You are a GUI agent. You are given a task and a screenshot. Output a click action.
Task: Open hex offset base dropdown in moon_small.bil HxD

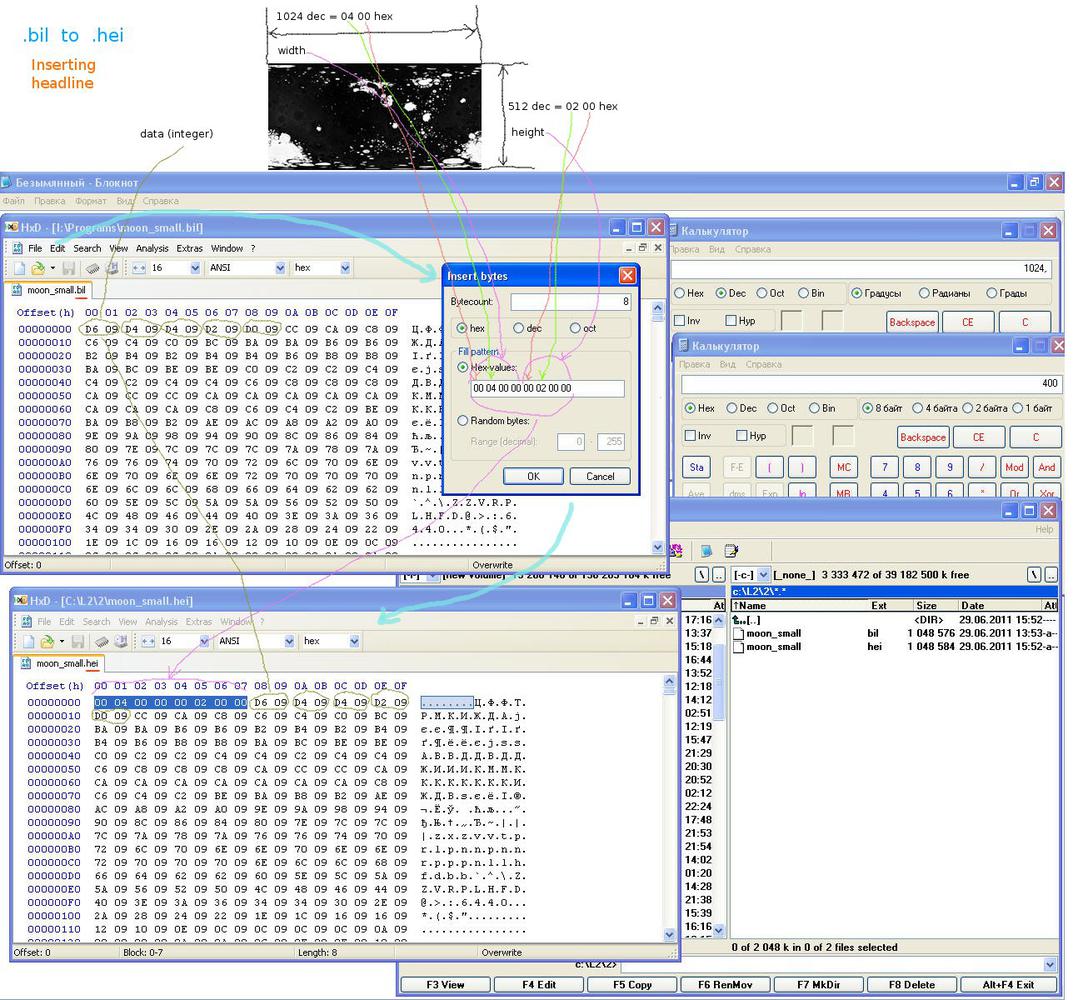click(345, 268)
